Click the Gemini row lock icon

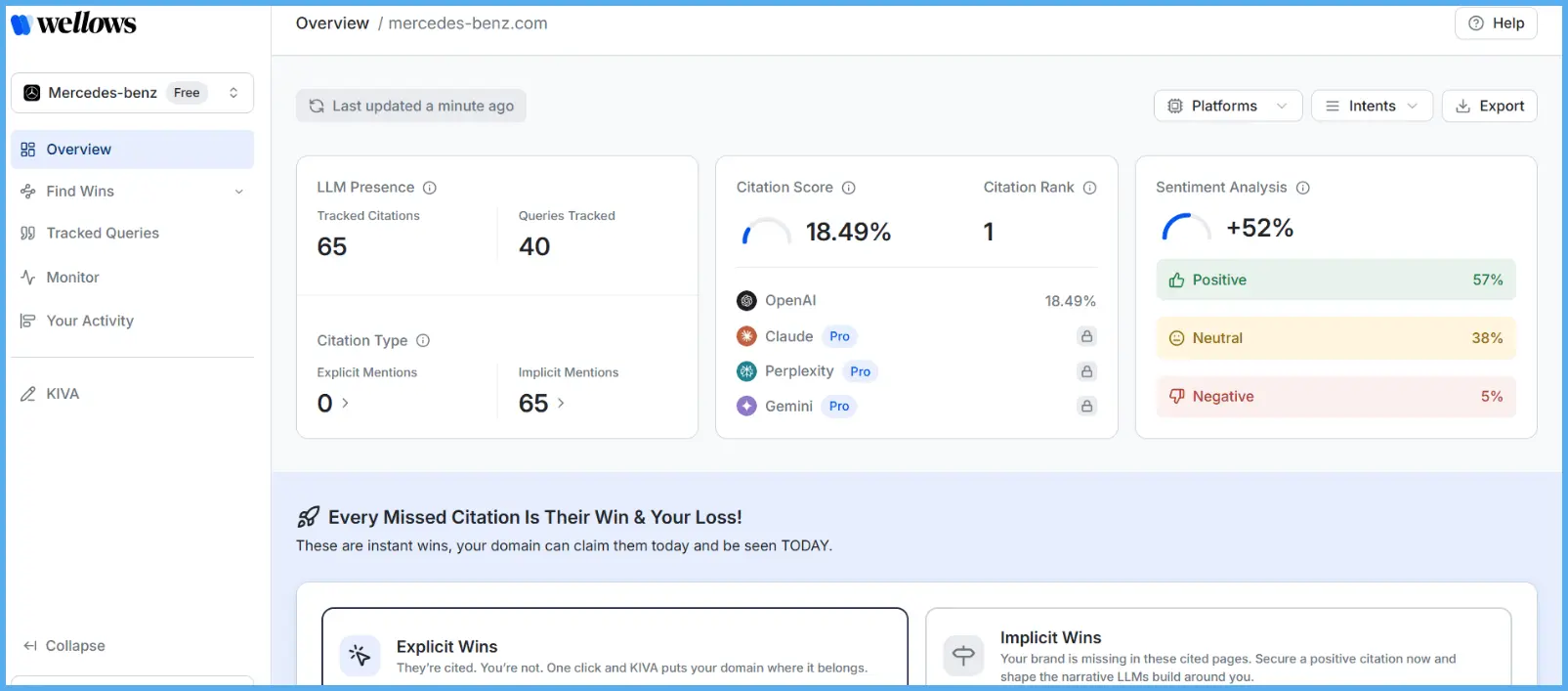(1086, 406)
